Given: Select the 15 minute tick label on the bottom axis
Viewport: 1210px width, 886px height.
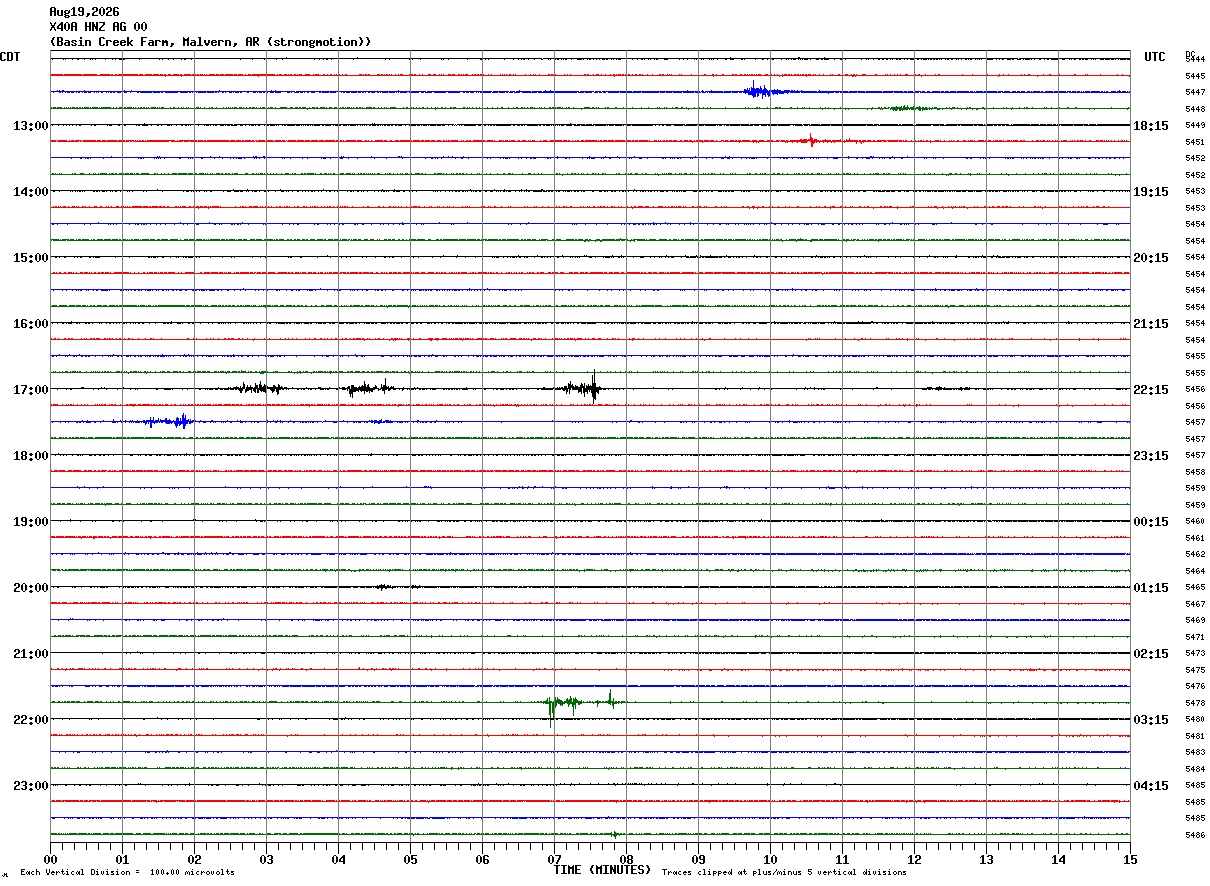Looking at the screenshot, I should (x=1130, y=859).
